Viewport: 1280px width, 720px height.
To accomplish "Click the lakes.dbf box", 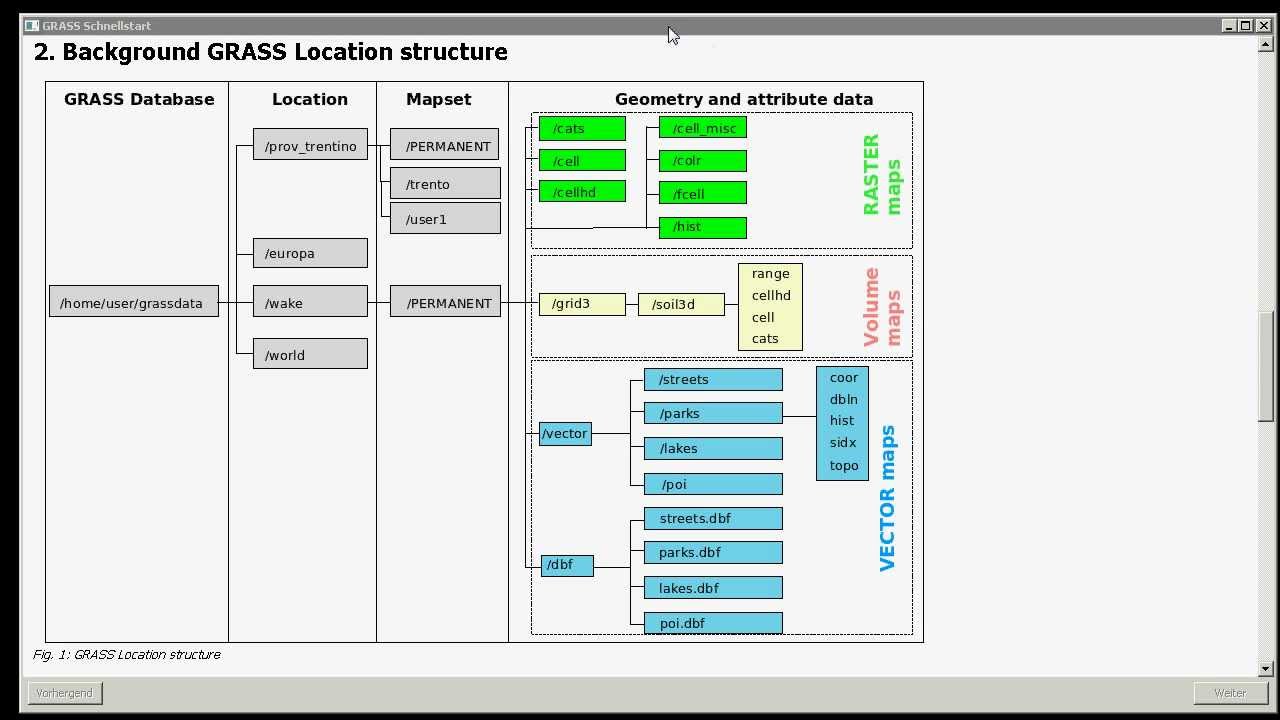I will (x=713, y=588).
